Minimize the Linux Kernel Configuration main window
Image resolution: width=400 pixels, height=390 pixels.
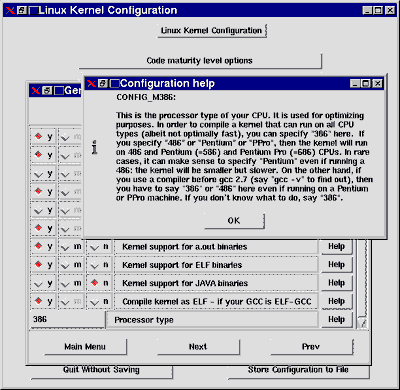click(368, 10)
